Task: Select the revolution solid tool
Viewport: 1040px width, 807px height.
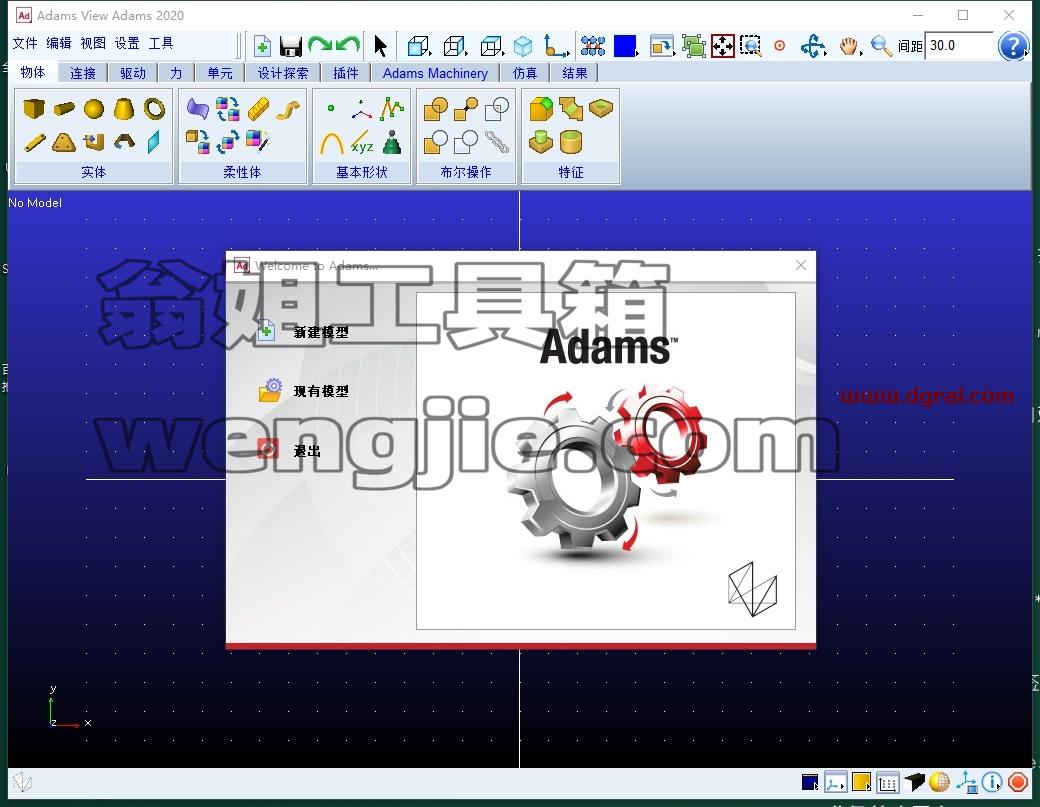Action: tap(124, 141)
